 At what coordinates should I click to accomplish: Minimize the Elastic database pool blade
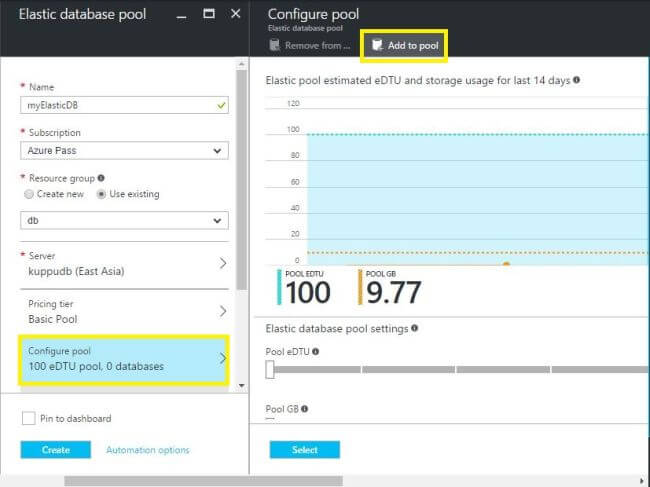pyautogui.click(x=181, y=15)
